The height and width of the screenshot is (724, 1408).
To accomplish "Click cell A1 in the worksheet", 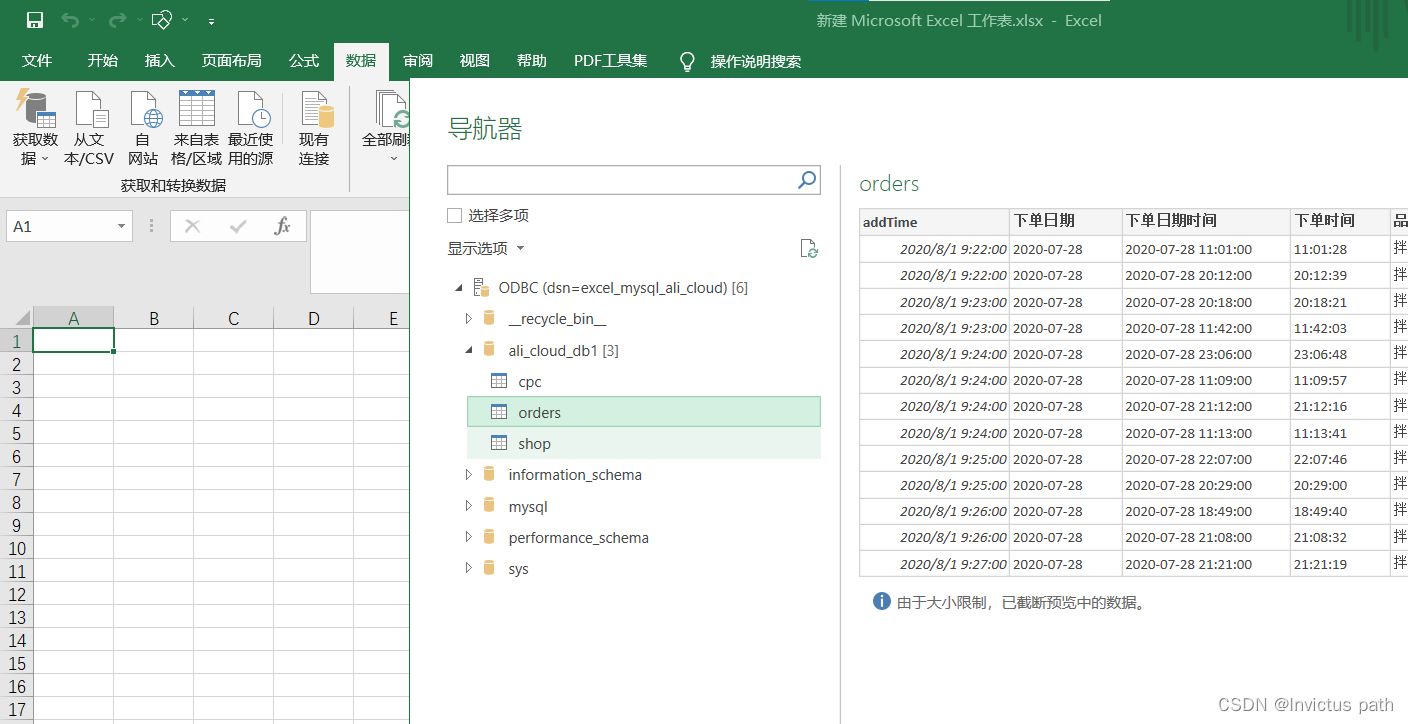I will [x=73, y=341].
